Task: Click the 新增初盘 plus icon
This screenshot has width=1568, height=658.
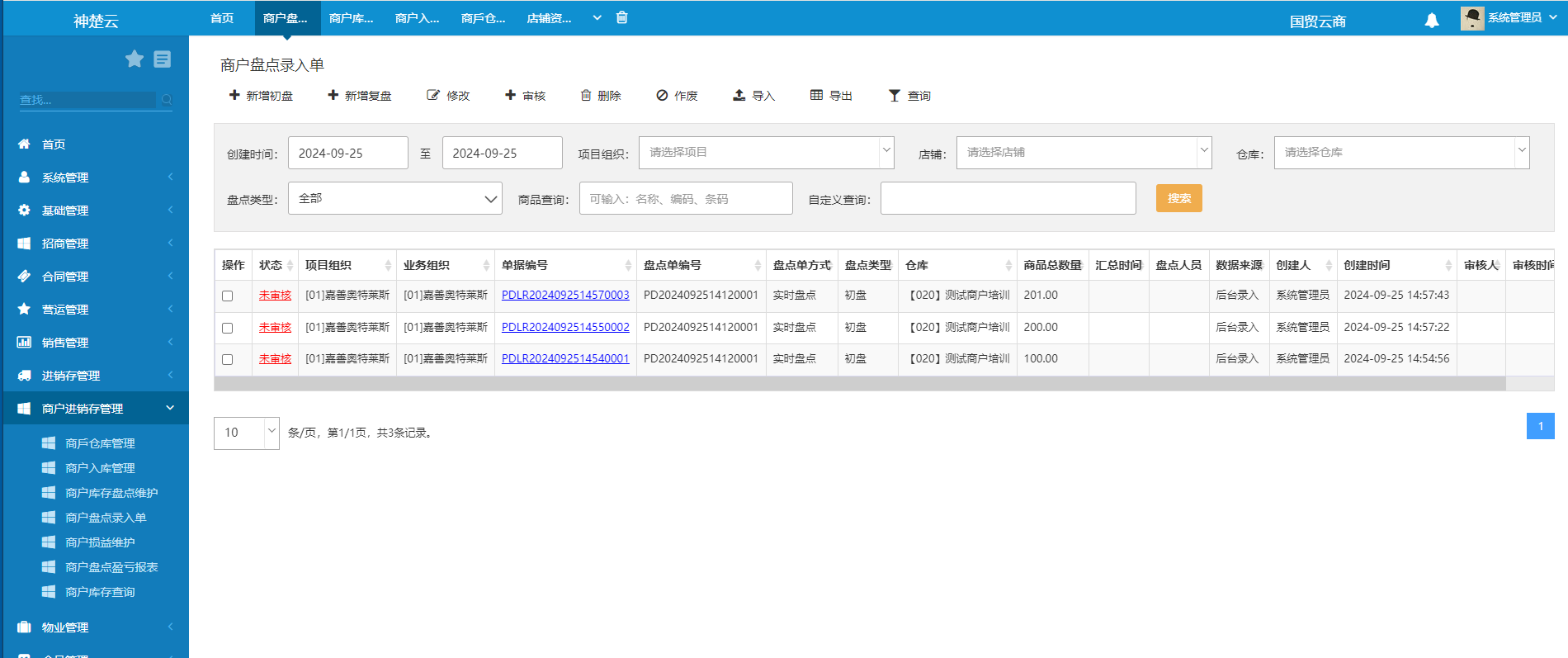Action: pyautogui.click(x=234, y=95)
